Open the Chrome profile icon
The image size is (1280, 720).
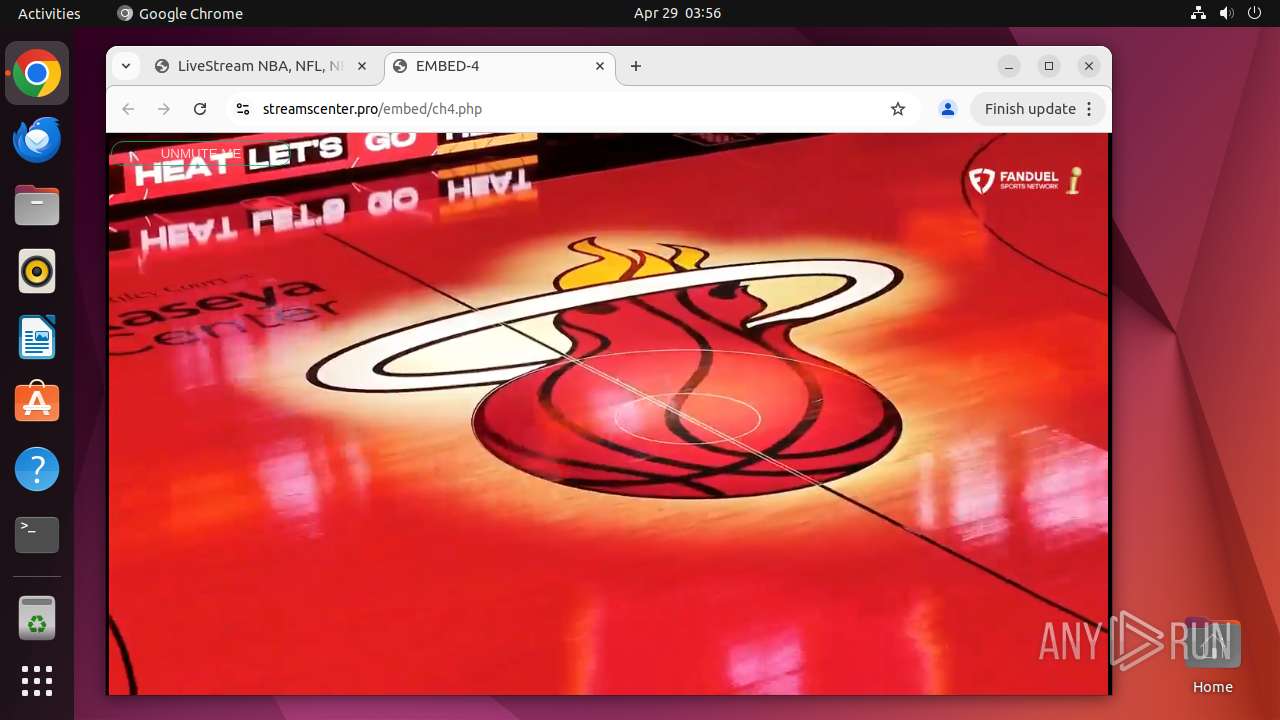click(x=948, y=109)
